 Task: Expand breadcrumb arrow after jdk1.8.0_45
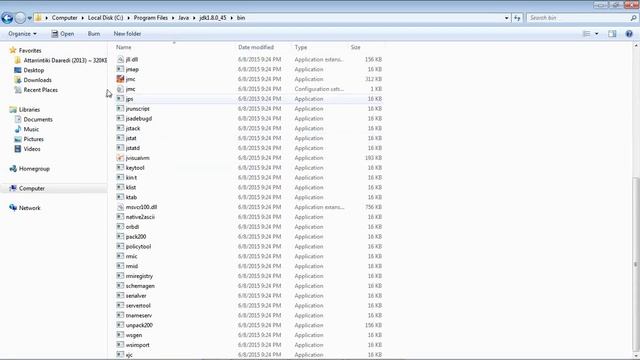click(231, 18)
